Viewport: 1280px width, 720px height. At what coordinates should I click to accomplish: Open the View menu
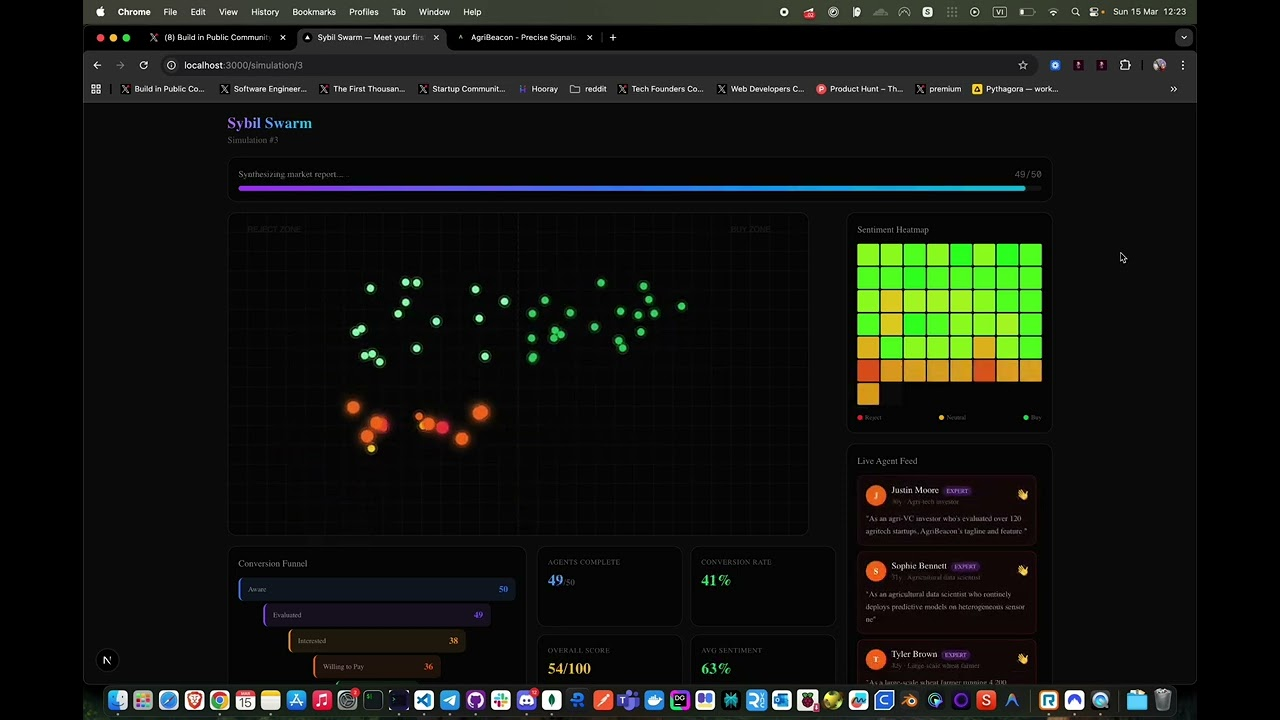tap(228, 12)
